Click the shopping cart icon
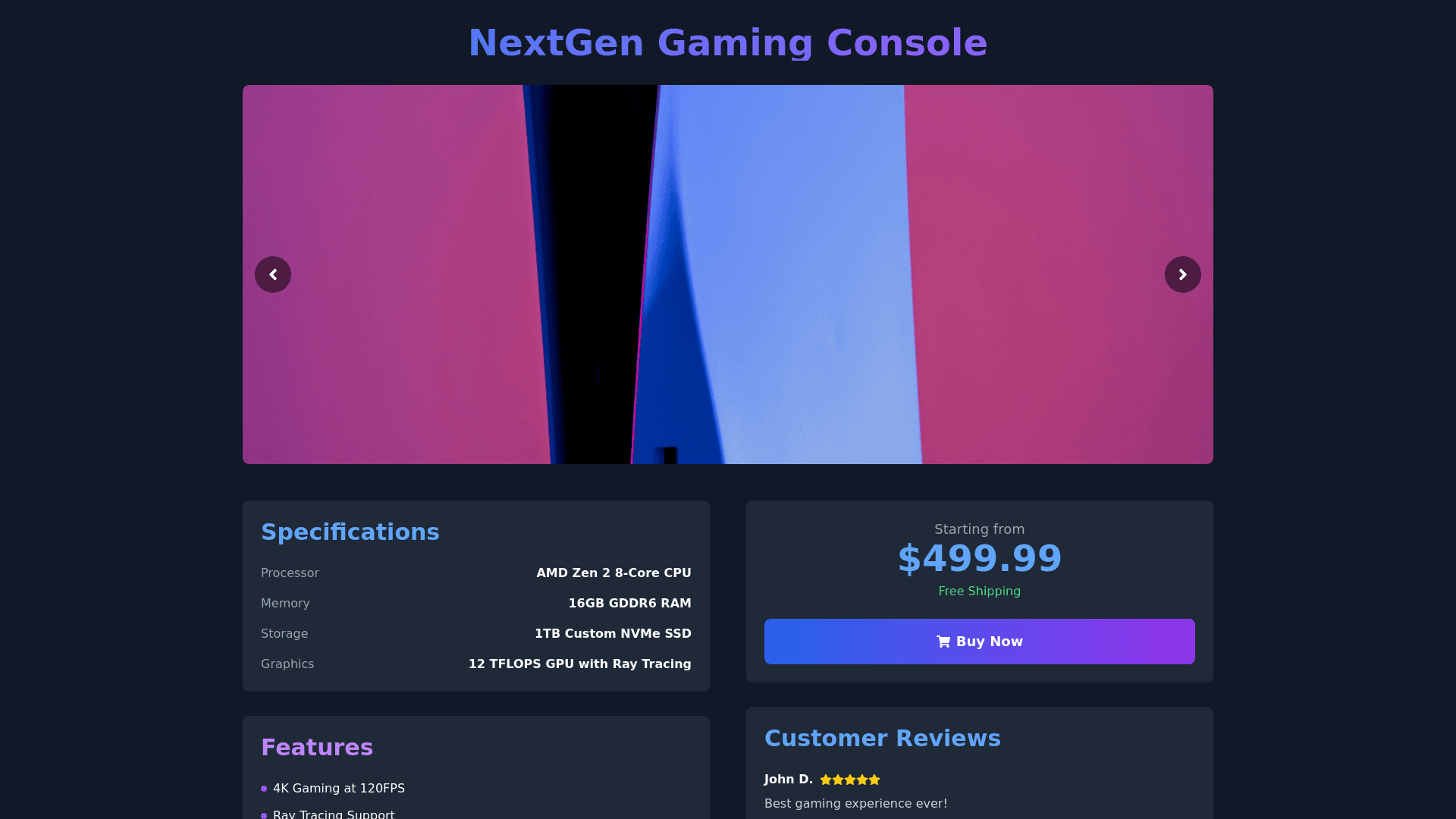This screenshot has height=819, width=1456. 943,642
